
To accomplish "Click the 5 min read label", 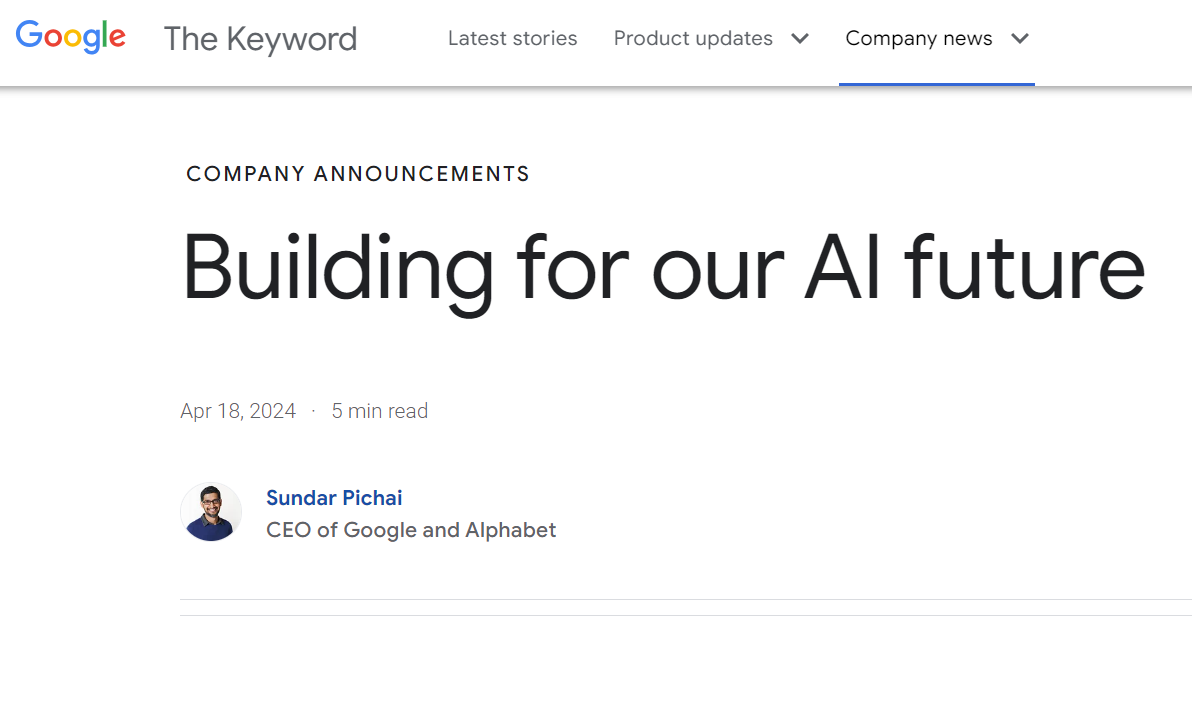I will [x=379, y=411].
